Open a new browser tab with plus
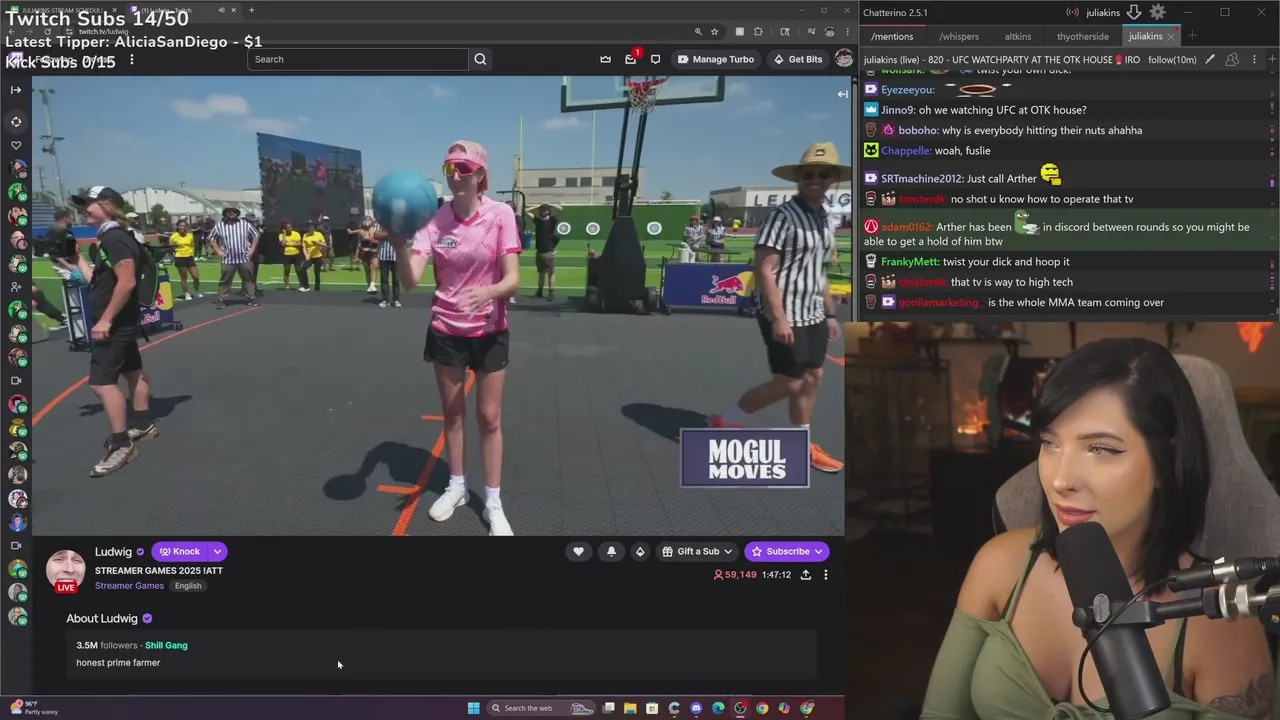Screen dimensions: 1280x720 click(x=251, y=10)
